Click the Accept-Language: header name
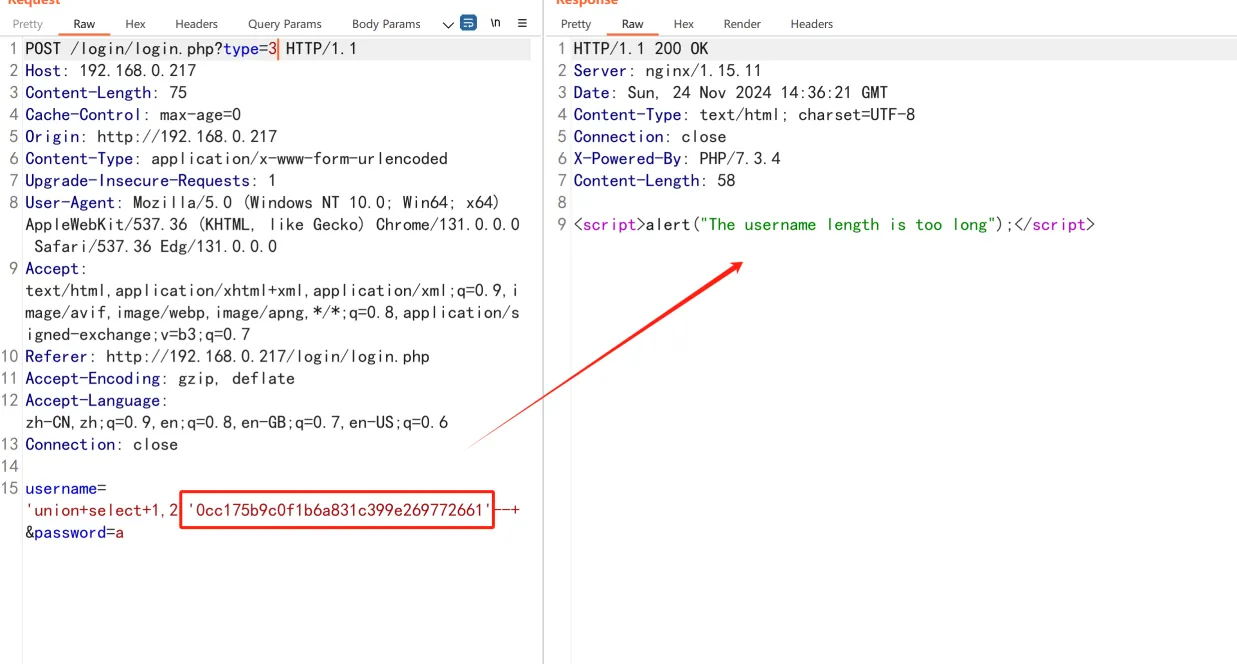This screenshot has height=664, width=1237. 97,401
